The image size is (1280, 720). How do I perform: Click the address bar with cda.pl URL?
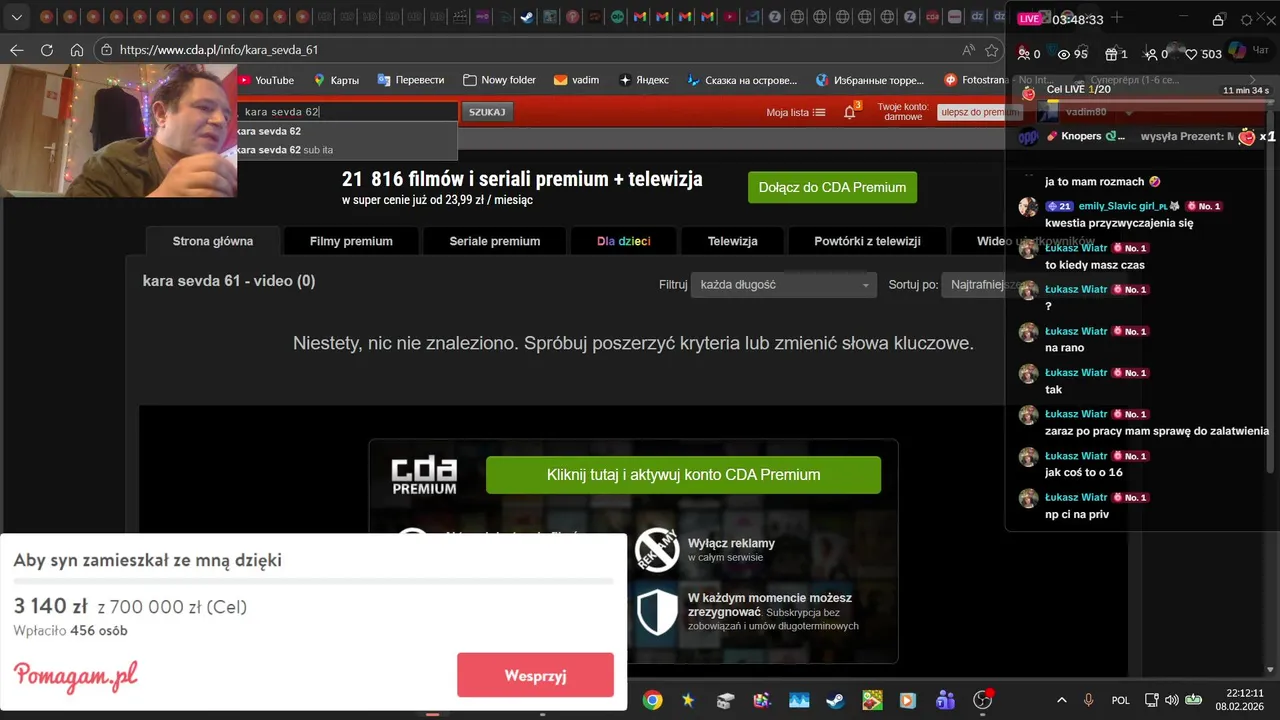530,50
